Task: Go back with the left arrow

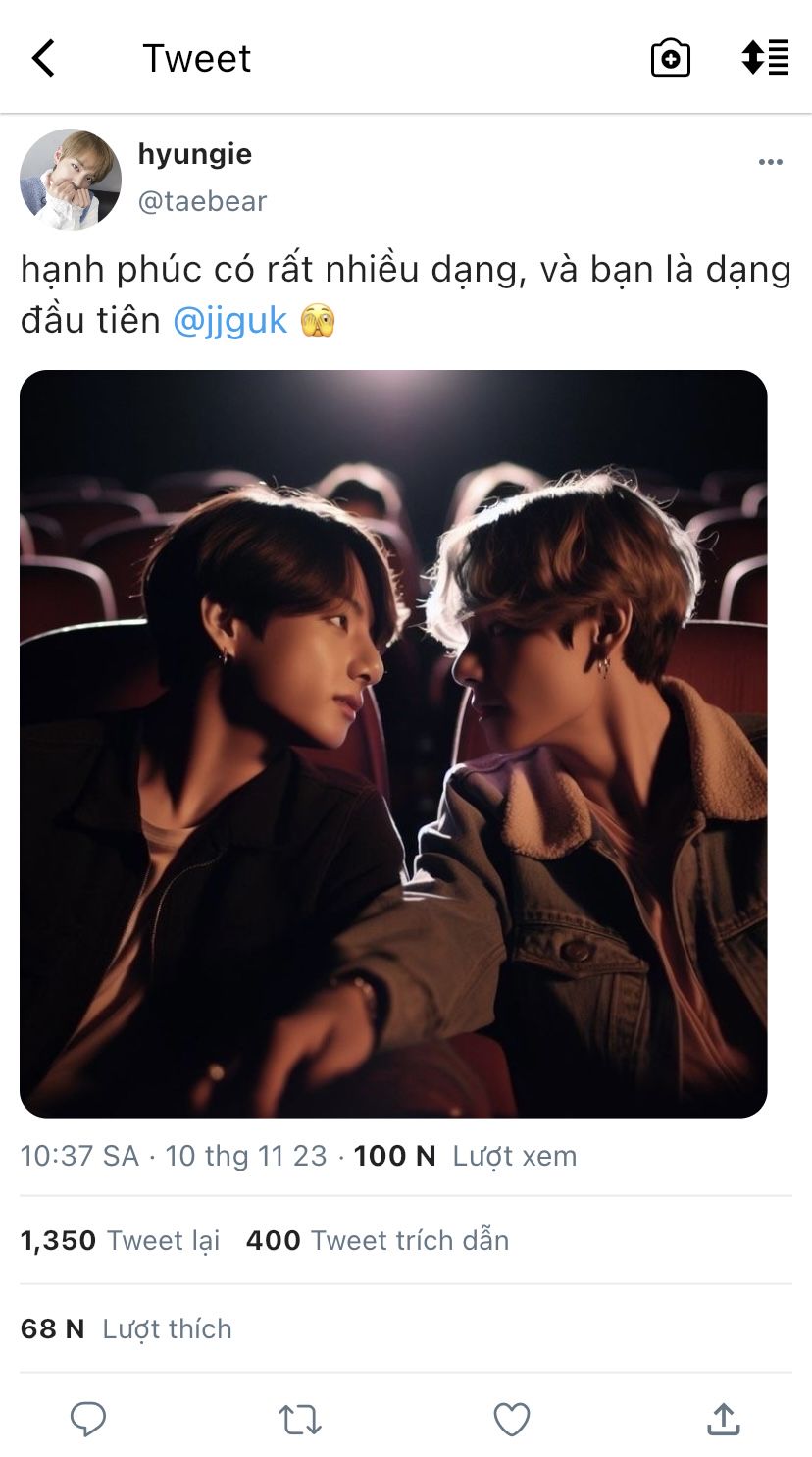Action: point(43,59)
